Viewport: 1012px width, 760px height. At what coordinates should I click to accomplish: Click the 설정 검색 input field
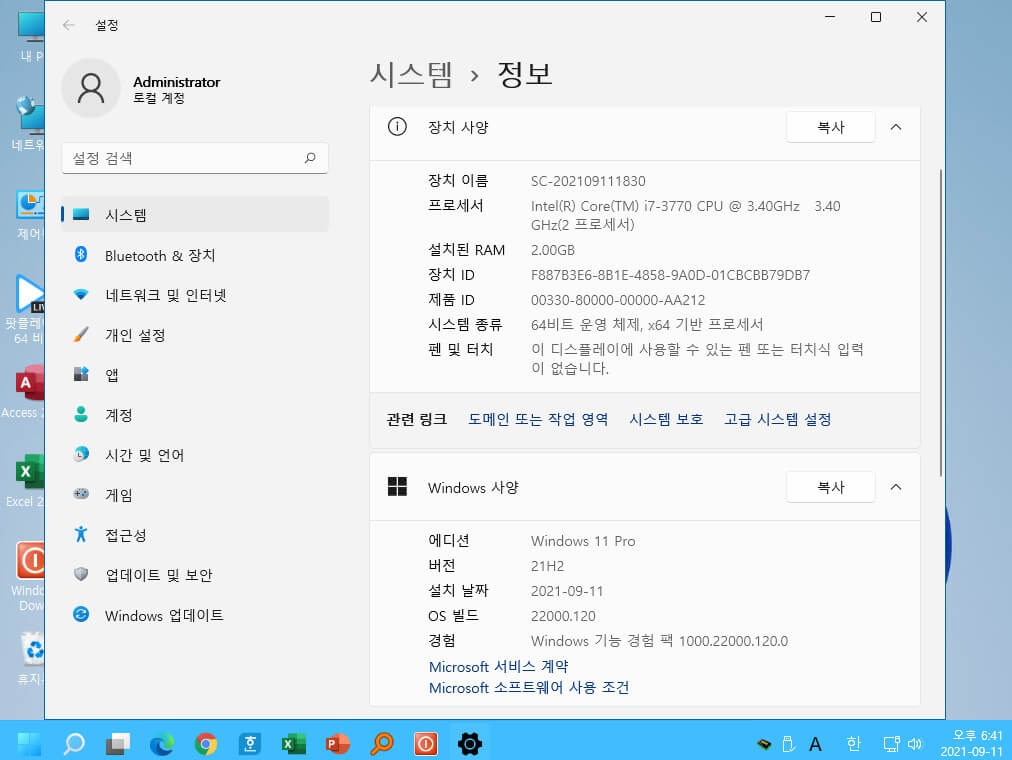pos(195,158)
